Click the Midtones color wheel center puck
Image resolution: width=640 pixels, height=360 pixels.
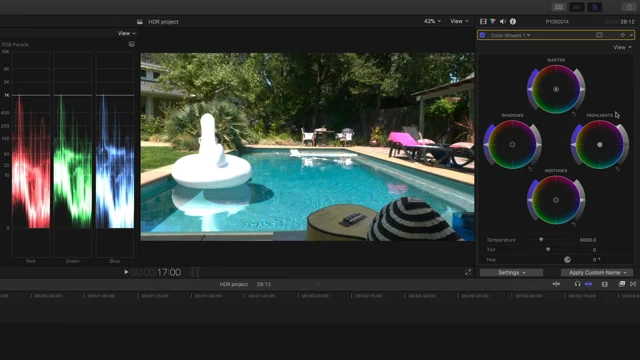pos(556,200)
